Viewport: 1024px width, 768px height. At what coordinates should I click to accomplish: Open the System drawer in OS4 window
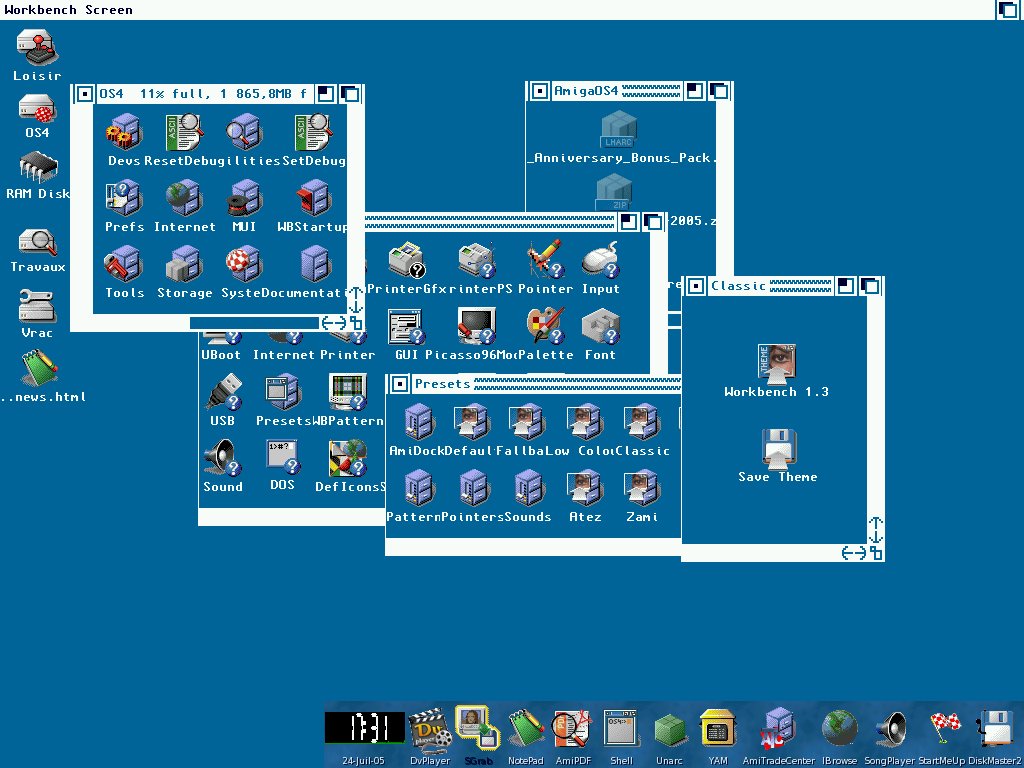[x=244, y=264]
